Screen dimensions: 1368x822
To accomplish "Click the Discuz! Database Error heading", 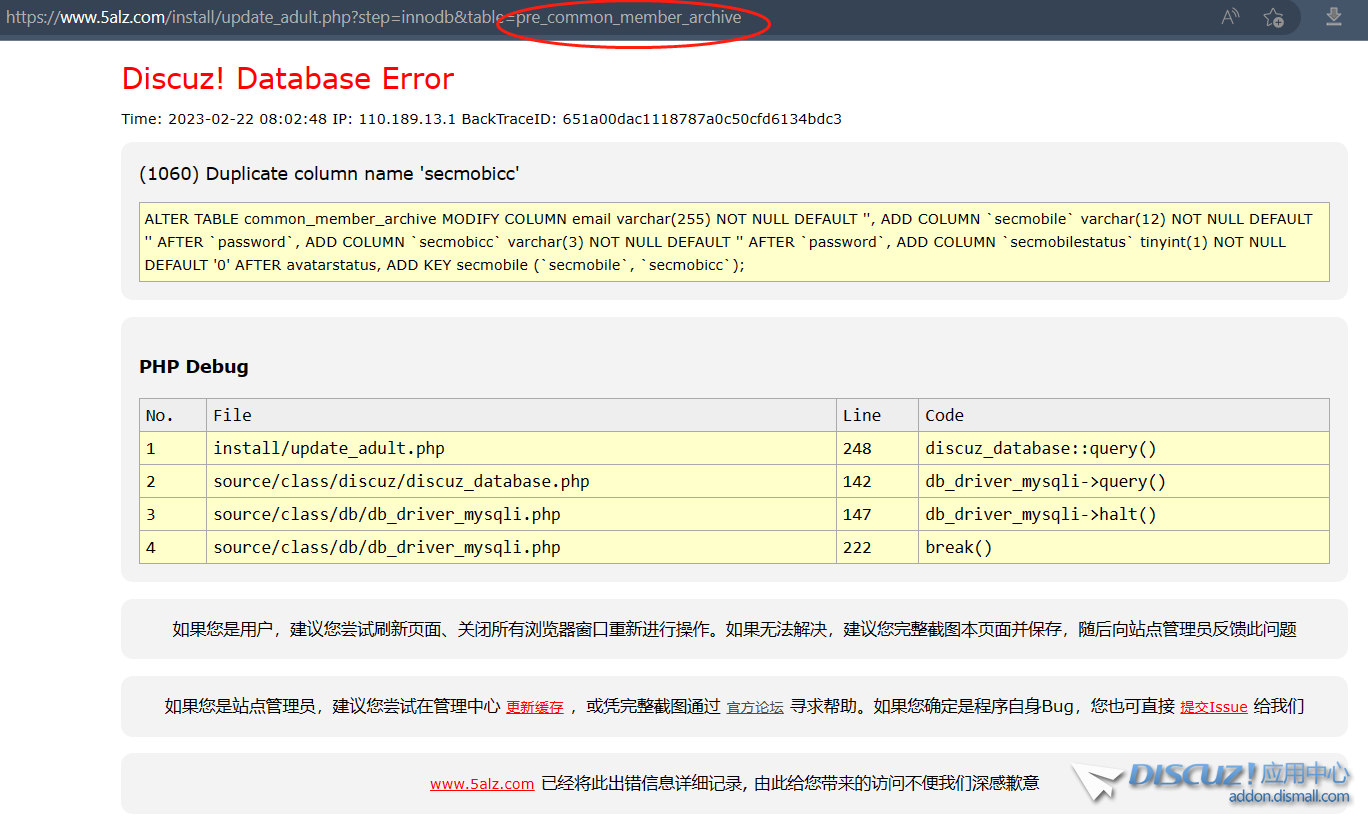I will tap(288, 79).
